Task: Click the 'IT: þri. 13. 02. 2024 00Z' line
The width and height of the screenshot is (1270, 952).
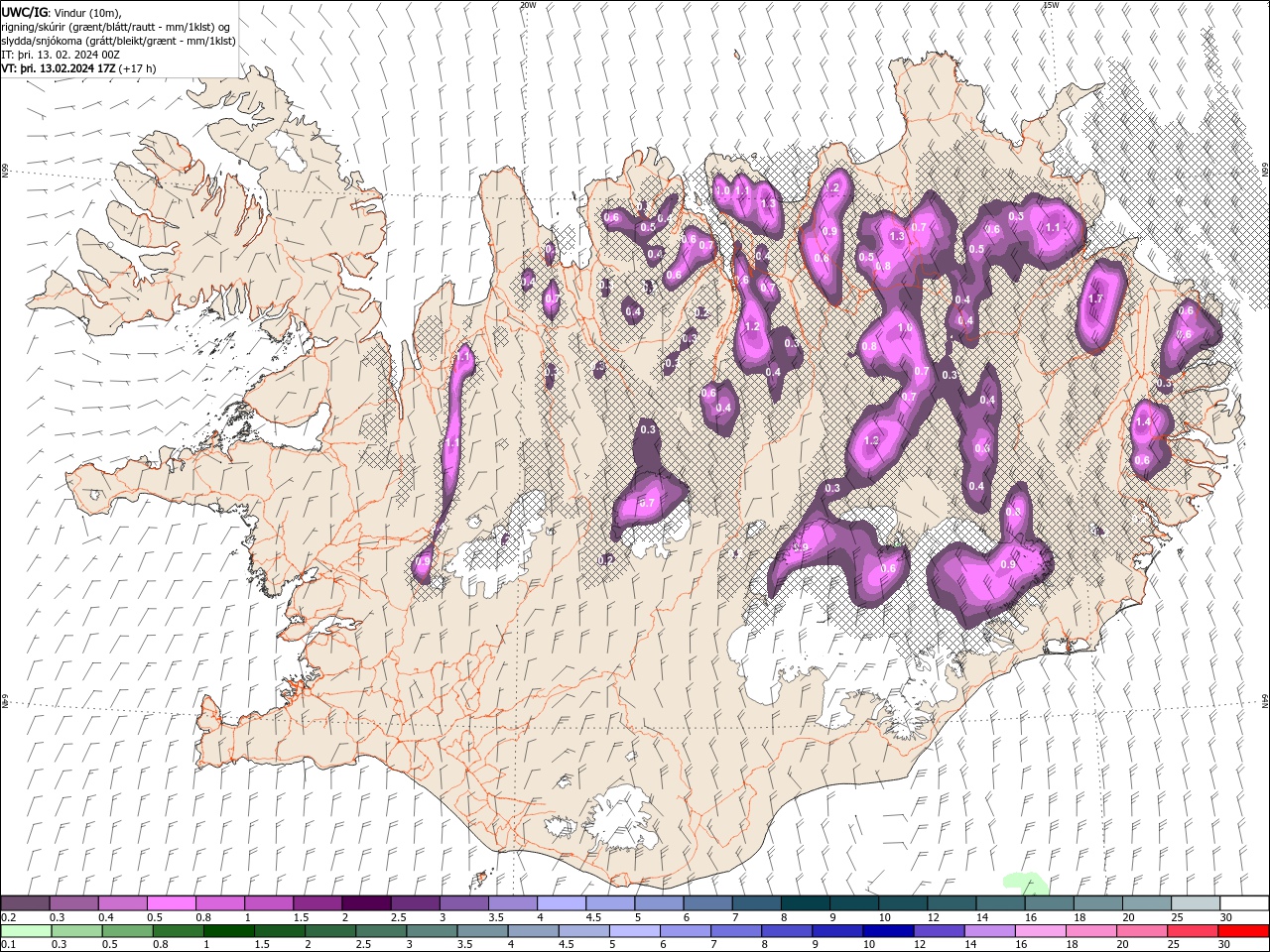Action: (62, 55)
